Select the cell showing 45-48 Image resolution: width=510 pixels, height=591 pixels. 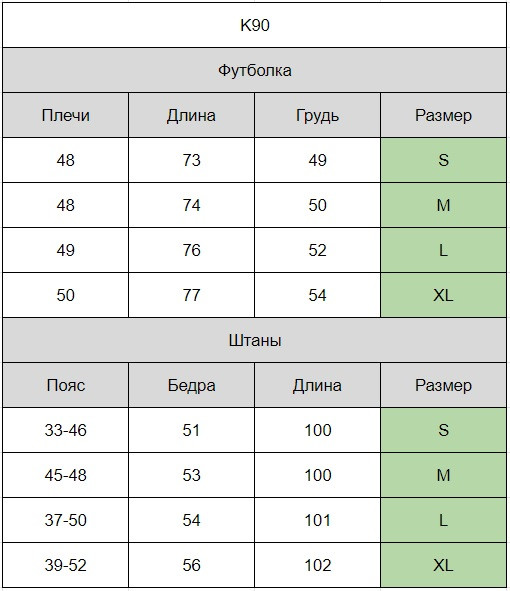tap(66, 475)
